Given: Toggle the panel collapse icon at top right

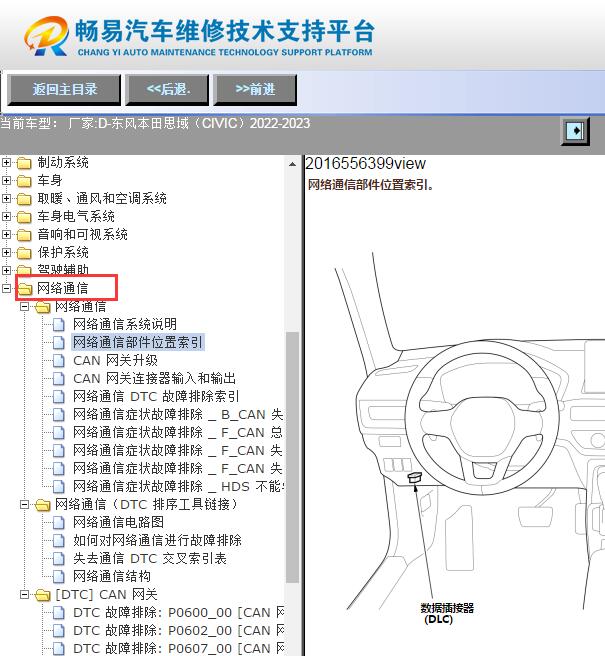Looking at the screenshot, I should click(575, 131).
